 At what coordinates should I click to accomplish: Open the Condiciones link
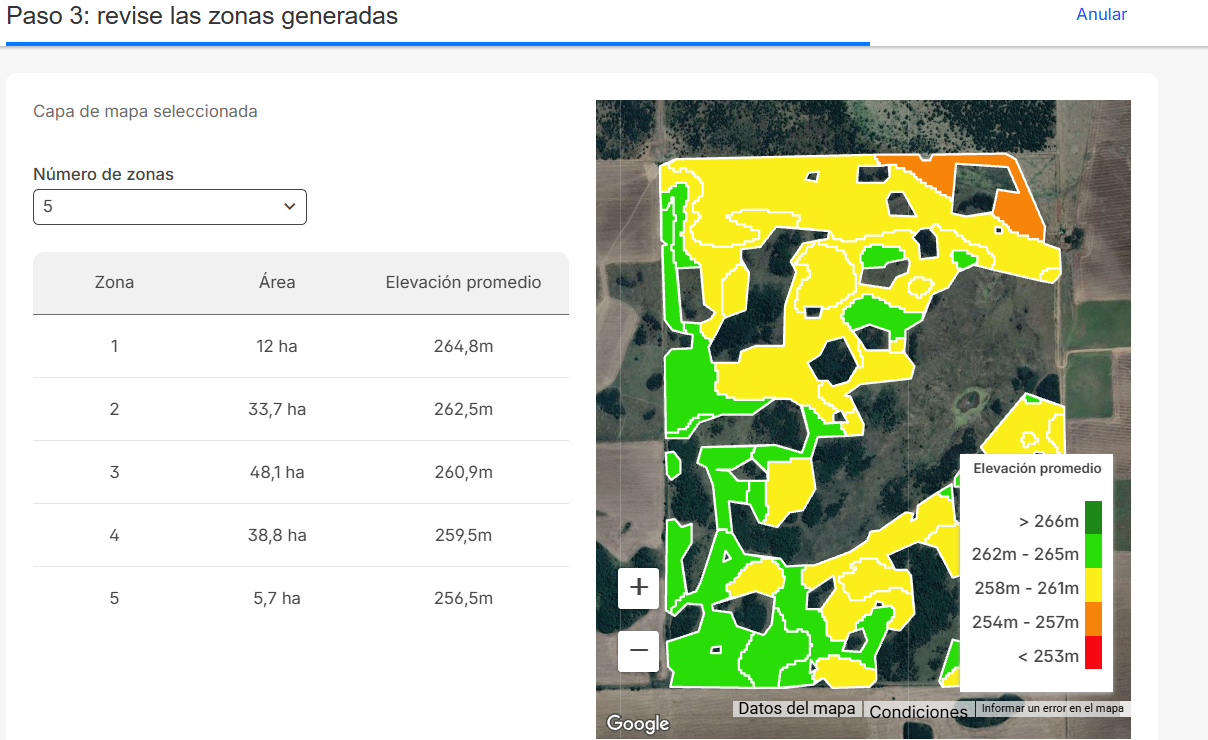tap(918, 711)
